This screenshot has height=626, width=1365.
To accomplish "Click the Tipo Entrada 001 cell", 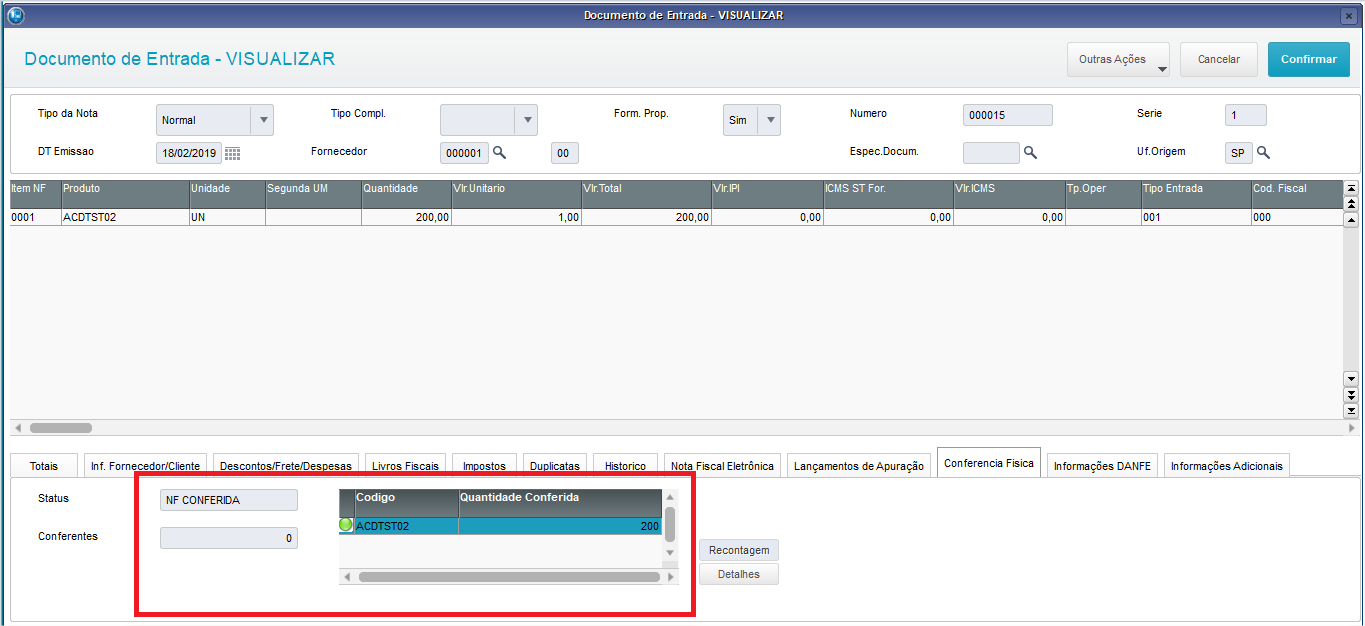I will point(1196,217).
